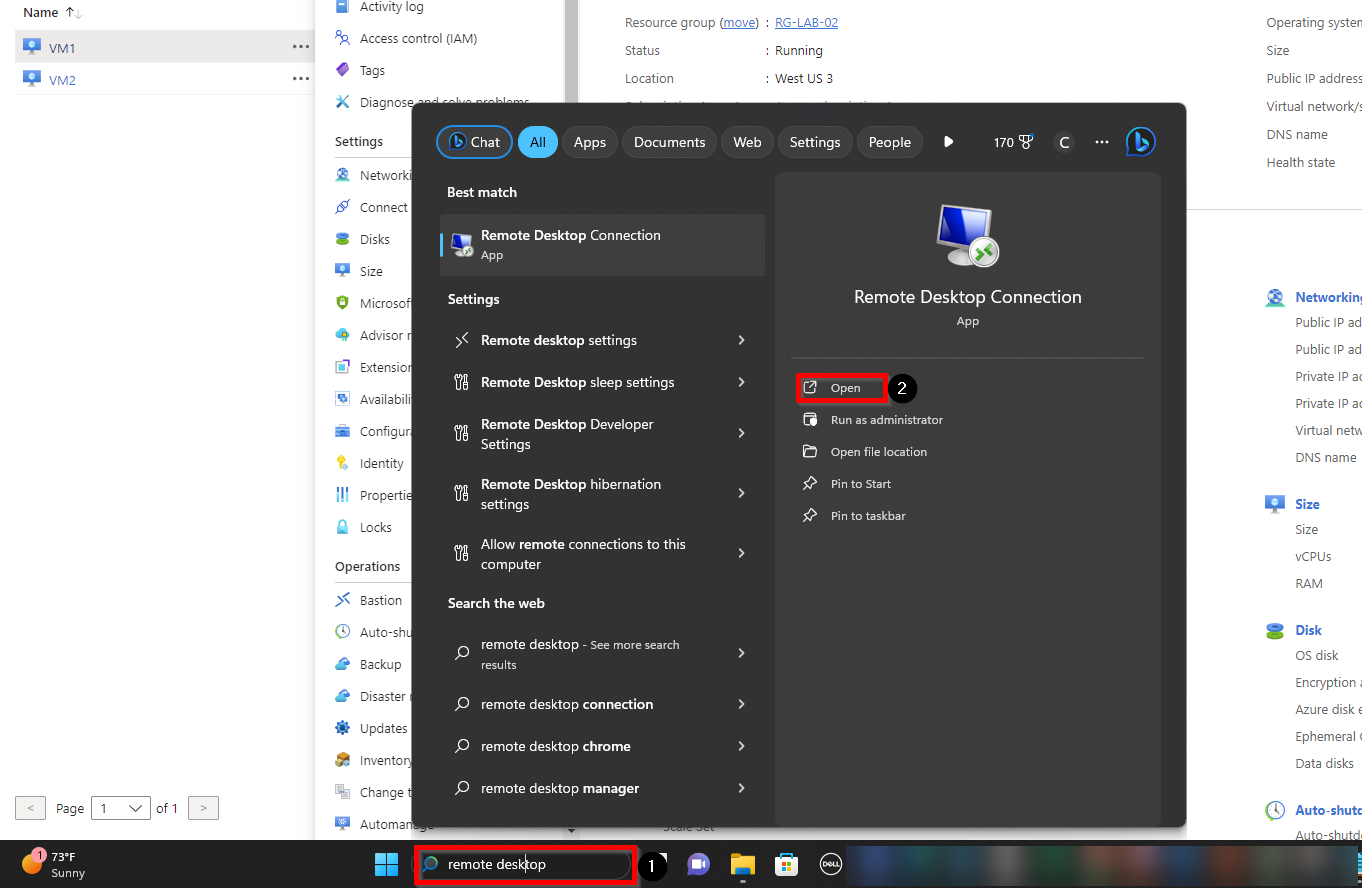Expand Remote Desktop sleep settings chevron
This screenshot has width=1362, height=888.
tap(741, 382)
